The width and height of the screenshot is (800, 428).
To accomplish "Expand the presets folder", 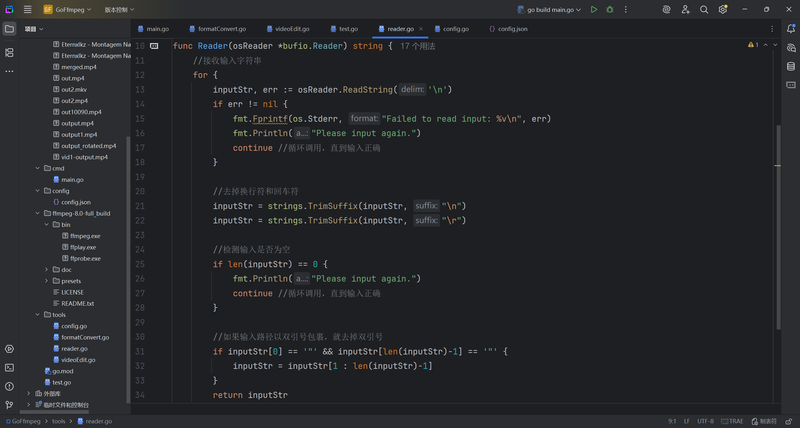I will tap(46, 281).
